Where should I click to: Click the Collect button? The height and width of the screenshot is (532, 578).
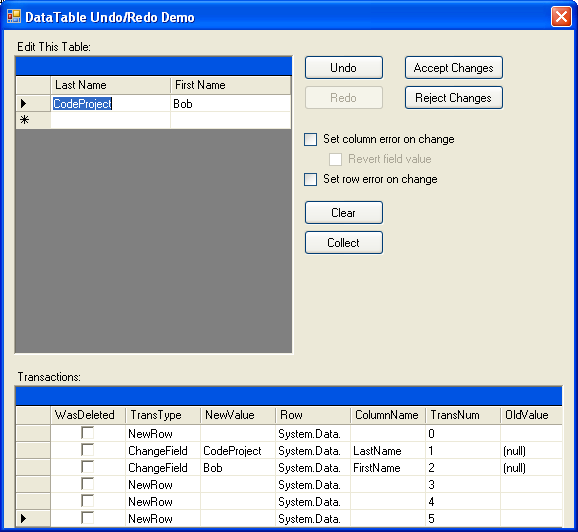pyautogui.click(x=344, y=243)
